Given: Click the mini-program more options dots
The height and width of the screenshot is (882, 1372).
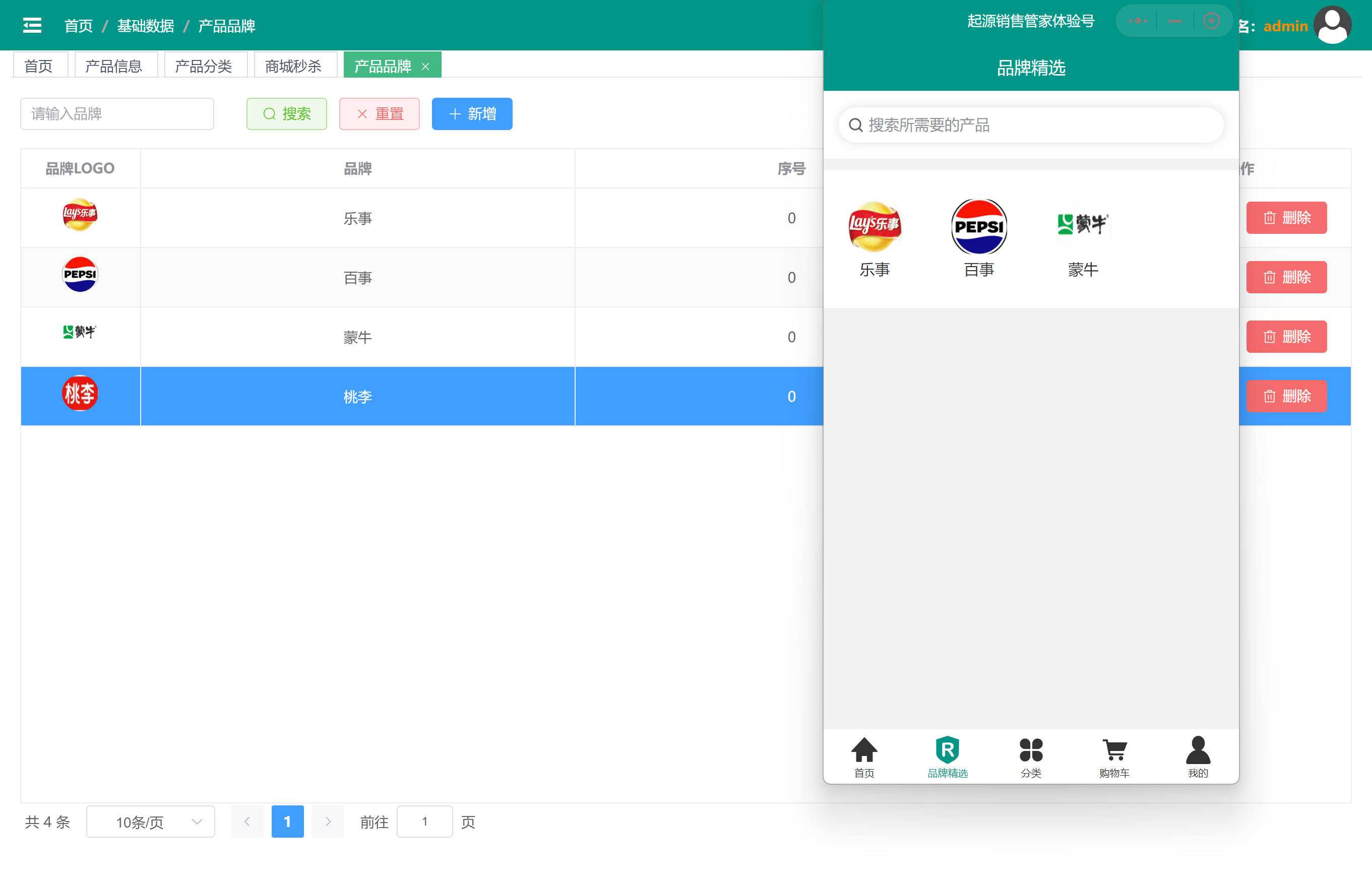Looking at the screenshot, I should (x=1137, y=21).
